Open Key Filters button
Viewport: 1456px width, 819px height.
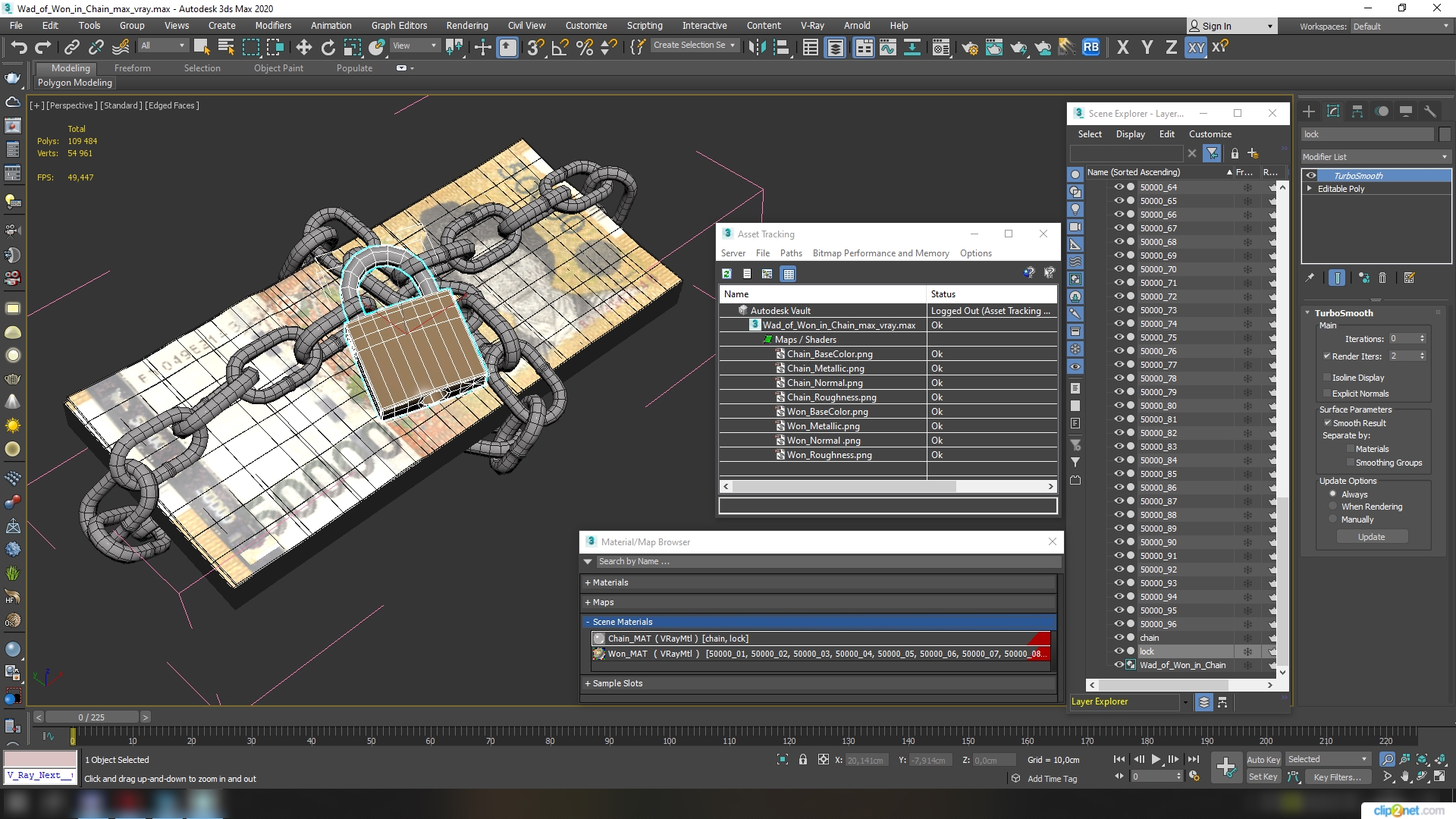(x=1337, y=777)
